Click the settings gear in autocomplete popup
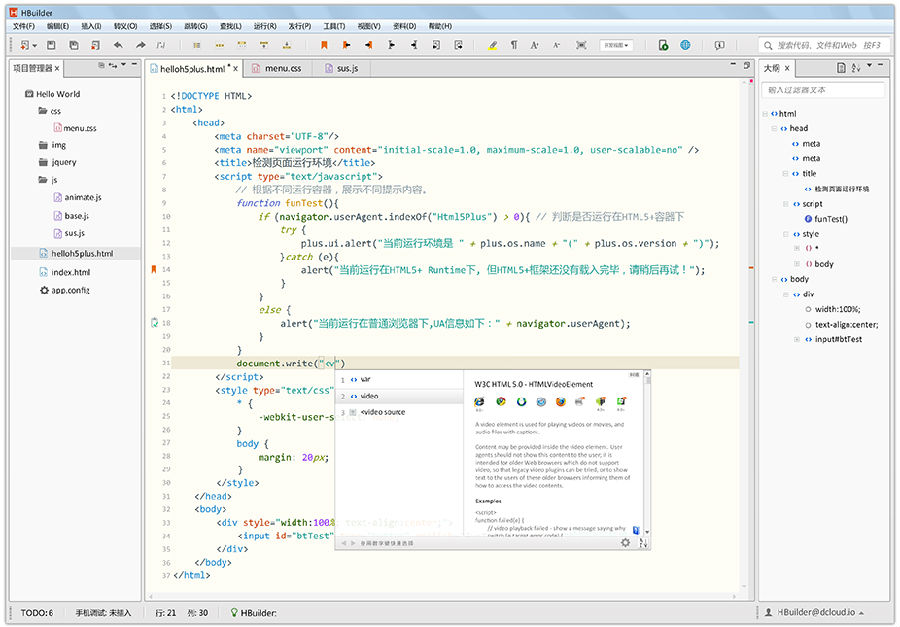Image resolution: width=900 pixels, height=627 pixels. 625,542
